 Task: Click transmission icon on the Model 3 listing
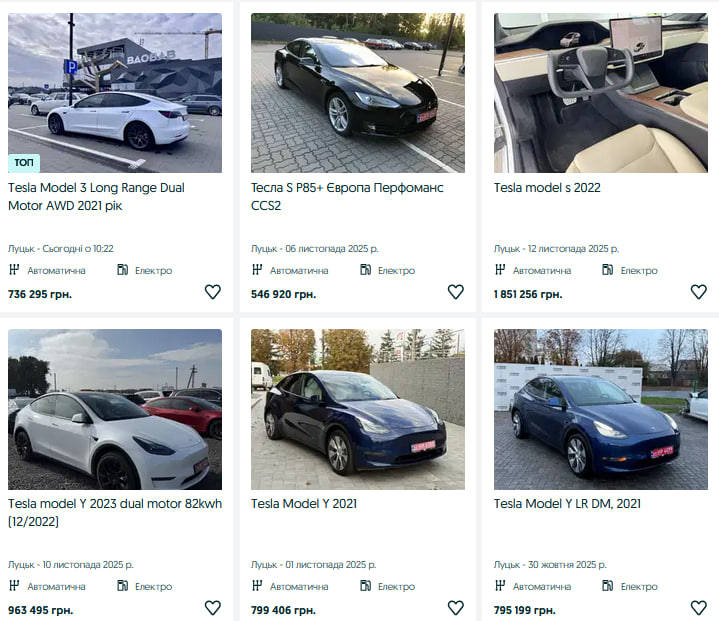click(x=14, y=270)
